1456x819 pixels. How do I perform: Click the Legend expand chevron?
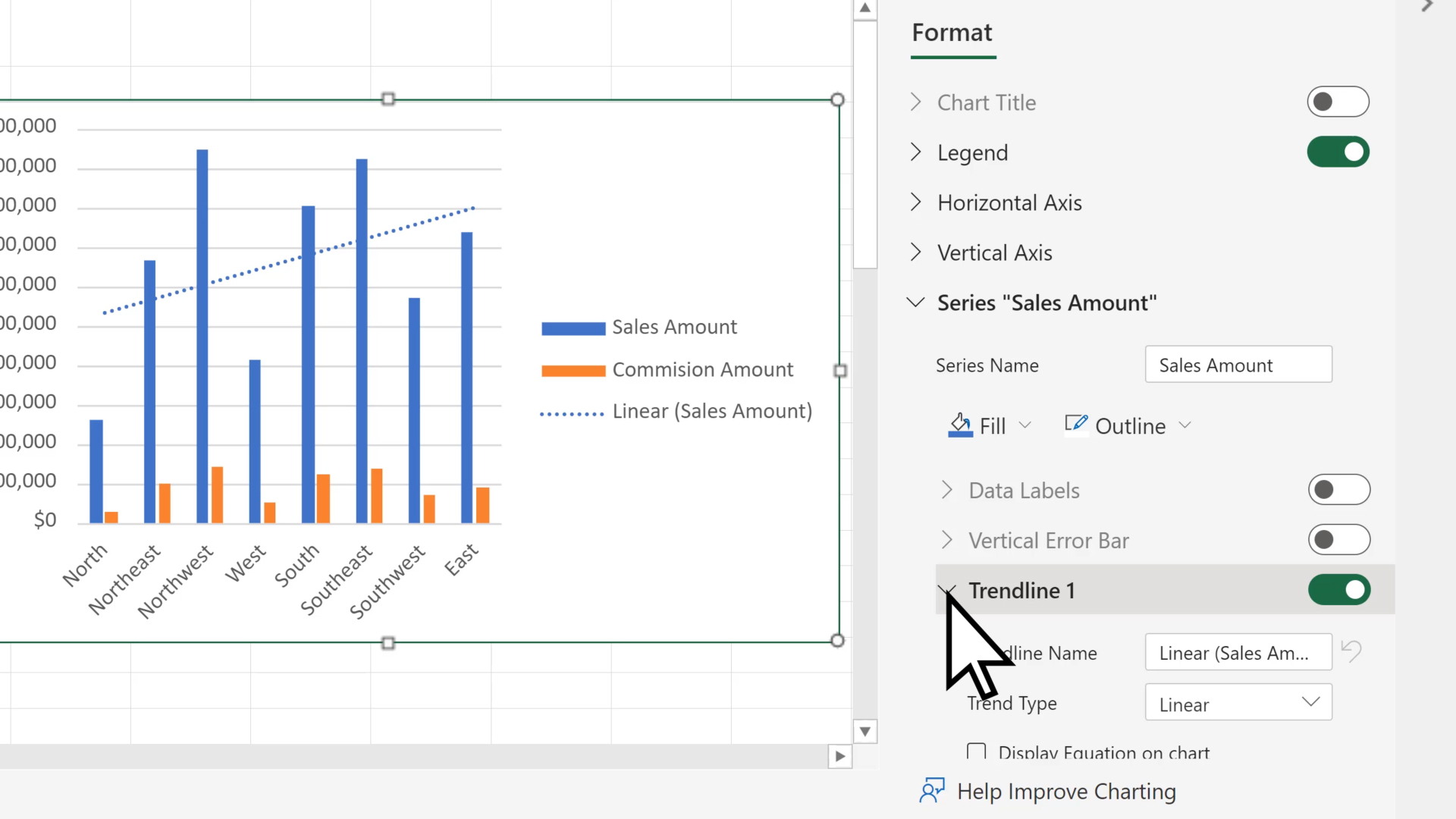pos(915,152)
